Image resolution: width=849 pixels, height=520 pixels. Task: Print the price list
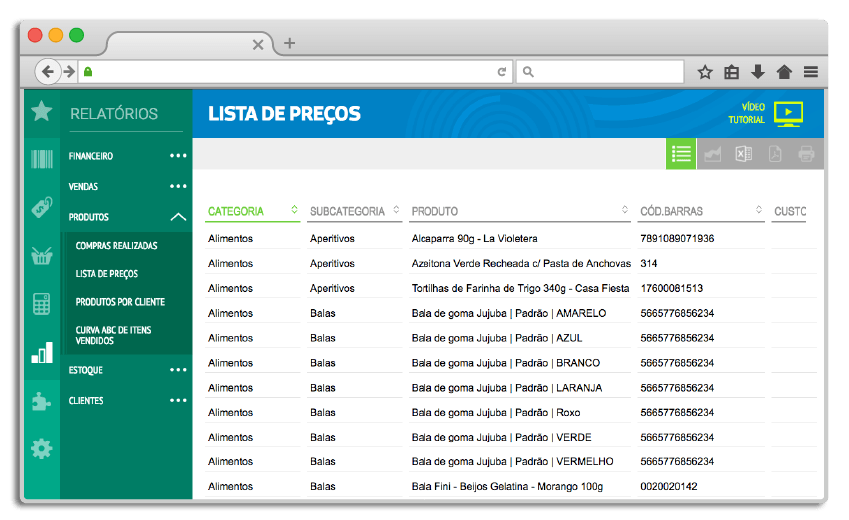tap(806, 154)
